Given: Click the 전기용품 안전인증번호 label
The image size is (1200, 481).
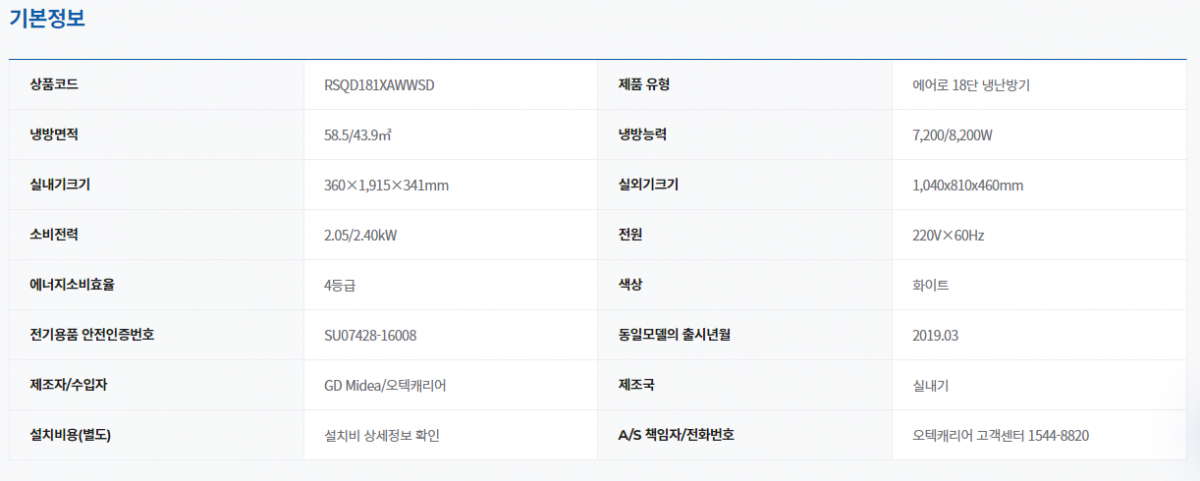Looking at the screenshot, I should tap(92, 335).
